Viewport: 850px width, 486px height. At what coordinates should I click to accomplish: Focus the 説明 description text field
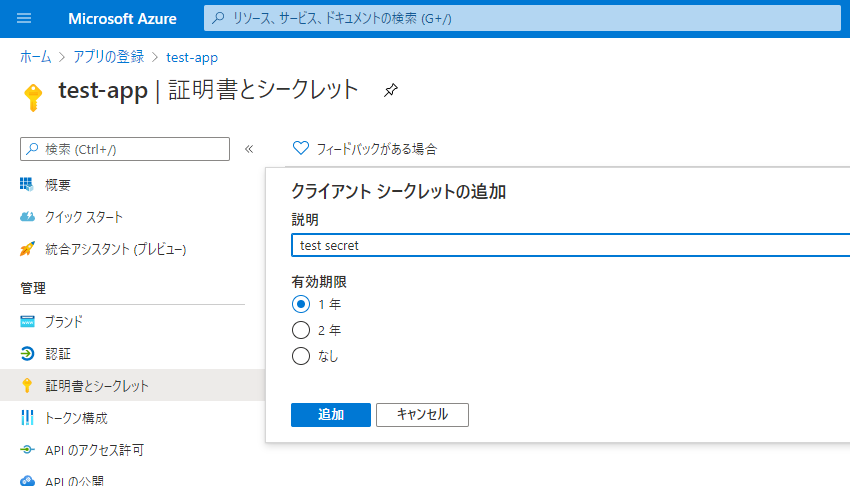(x=570, y=245)
